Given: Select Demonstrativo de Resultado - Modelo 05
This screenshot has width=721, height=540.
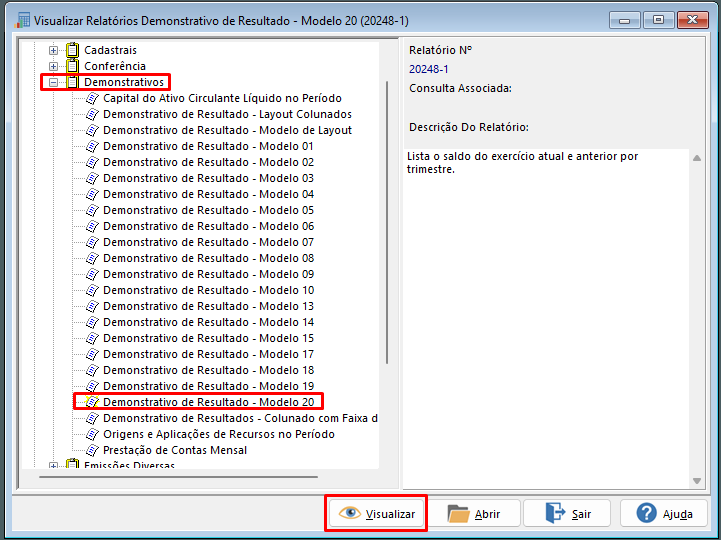Looking at the screenshot, I should (208, 210).
